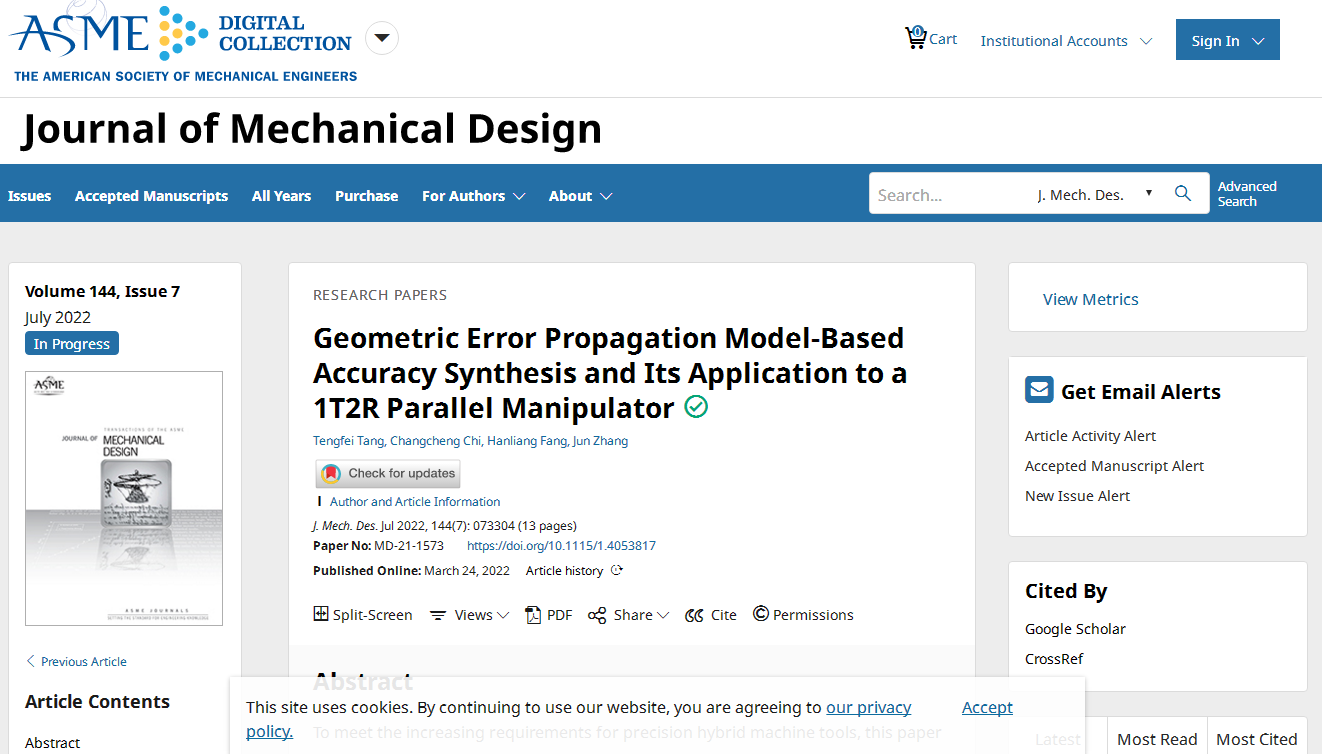Click the Check for updates badge

388,473
